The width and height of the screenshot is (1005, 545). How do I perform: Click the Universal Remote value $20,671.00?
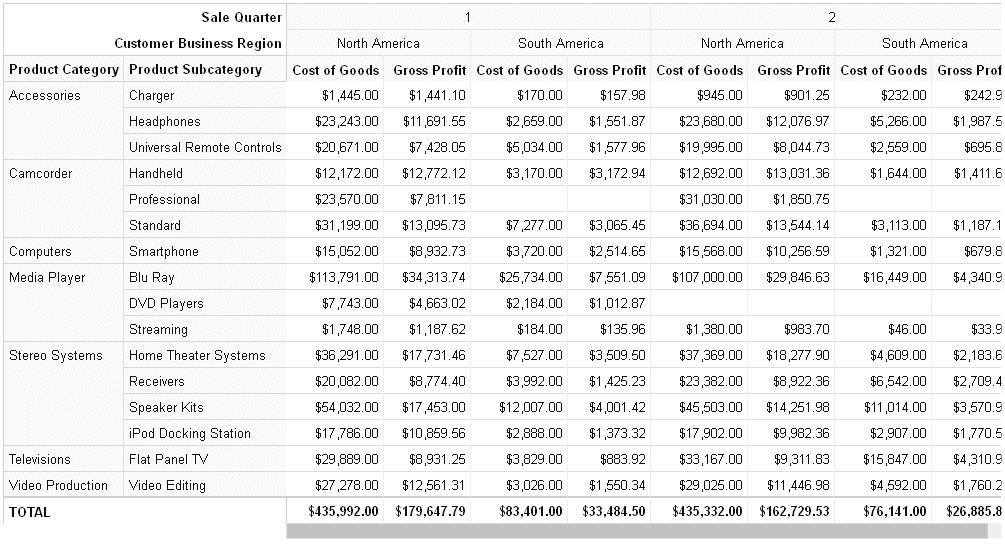point(347,147)
